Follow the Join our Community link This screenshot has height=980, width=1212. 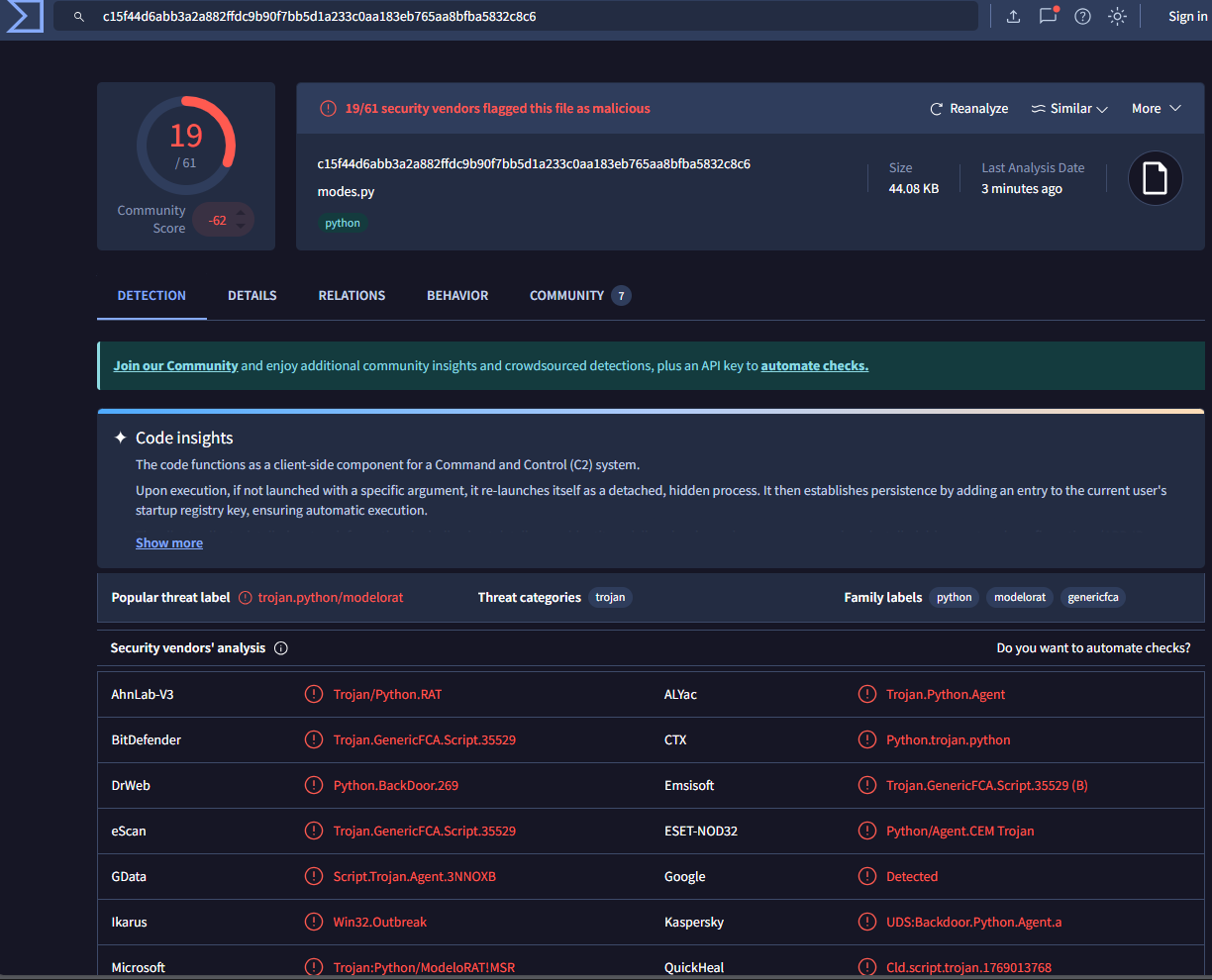point(175,365)
